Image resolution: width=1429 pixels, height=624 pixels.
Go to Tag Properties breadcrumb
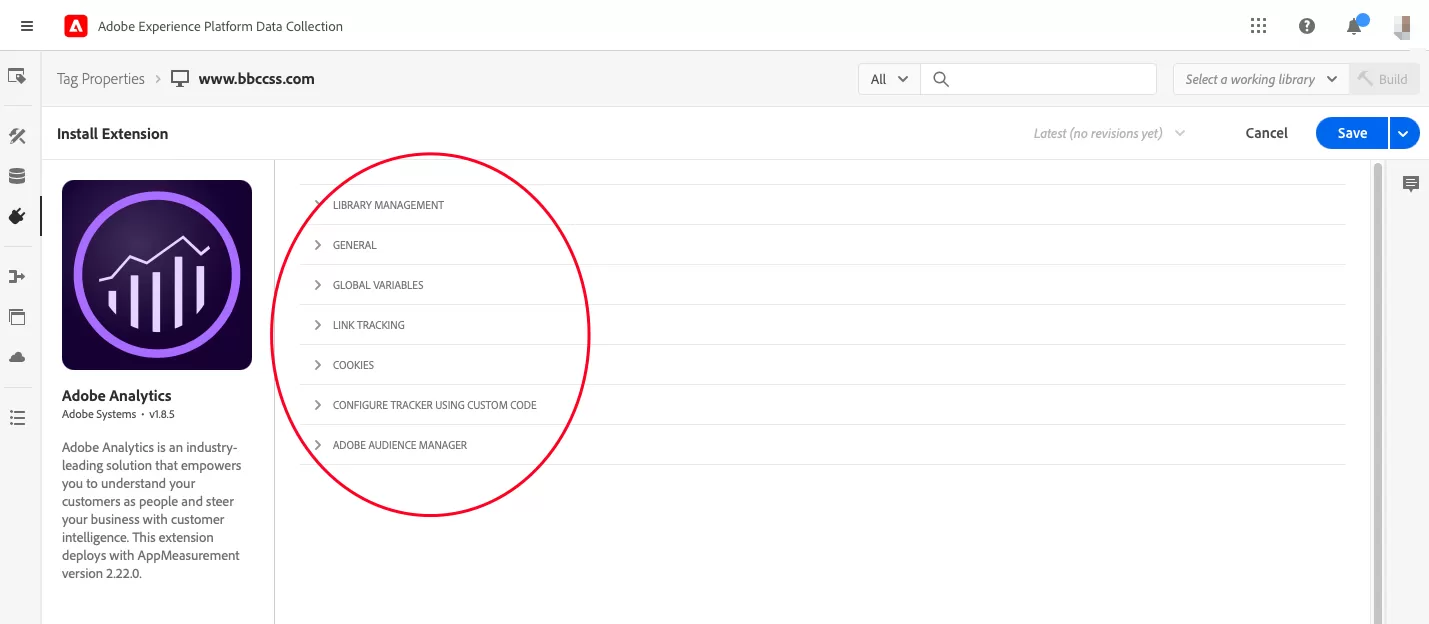tap(101, 79)
